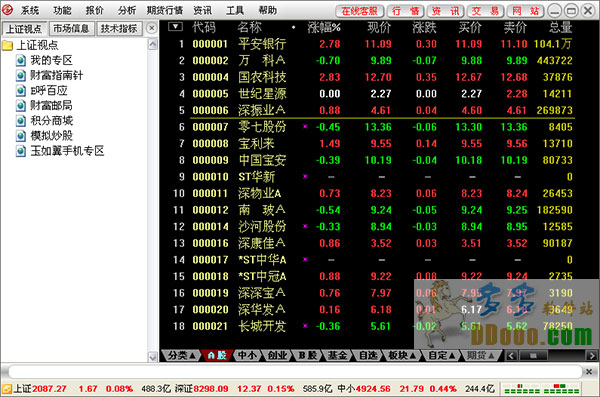Sort by 总量 column header
The height and width of the screenshot is (397, 600).
[x=561, y=27]
